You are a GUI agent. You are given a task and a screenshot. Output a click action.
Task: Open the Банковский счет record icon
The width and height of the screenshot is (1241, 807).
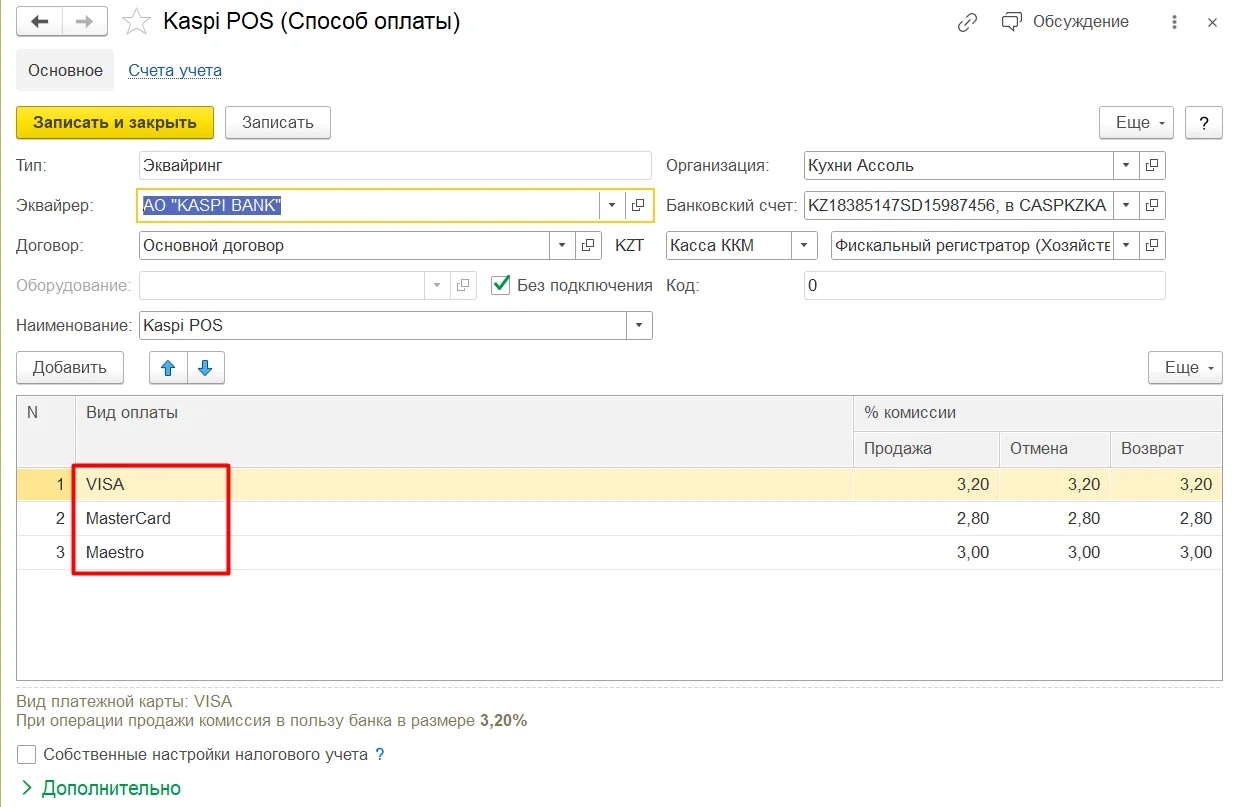(x=1152, y=205)
